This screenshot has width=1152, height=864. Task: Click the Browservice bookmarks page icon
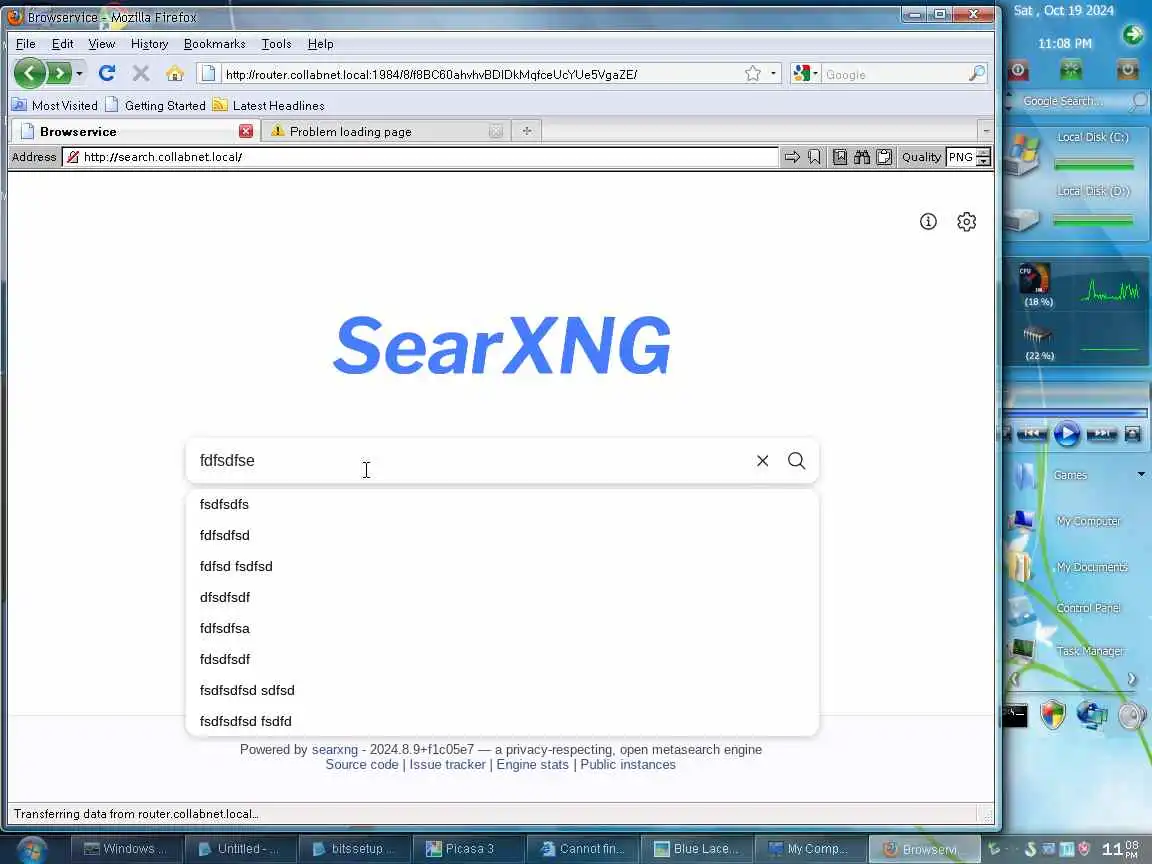coord(840,156)
